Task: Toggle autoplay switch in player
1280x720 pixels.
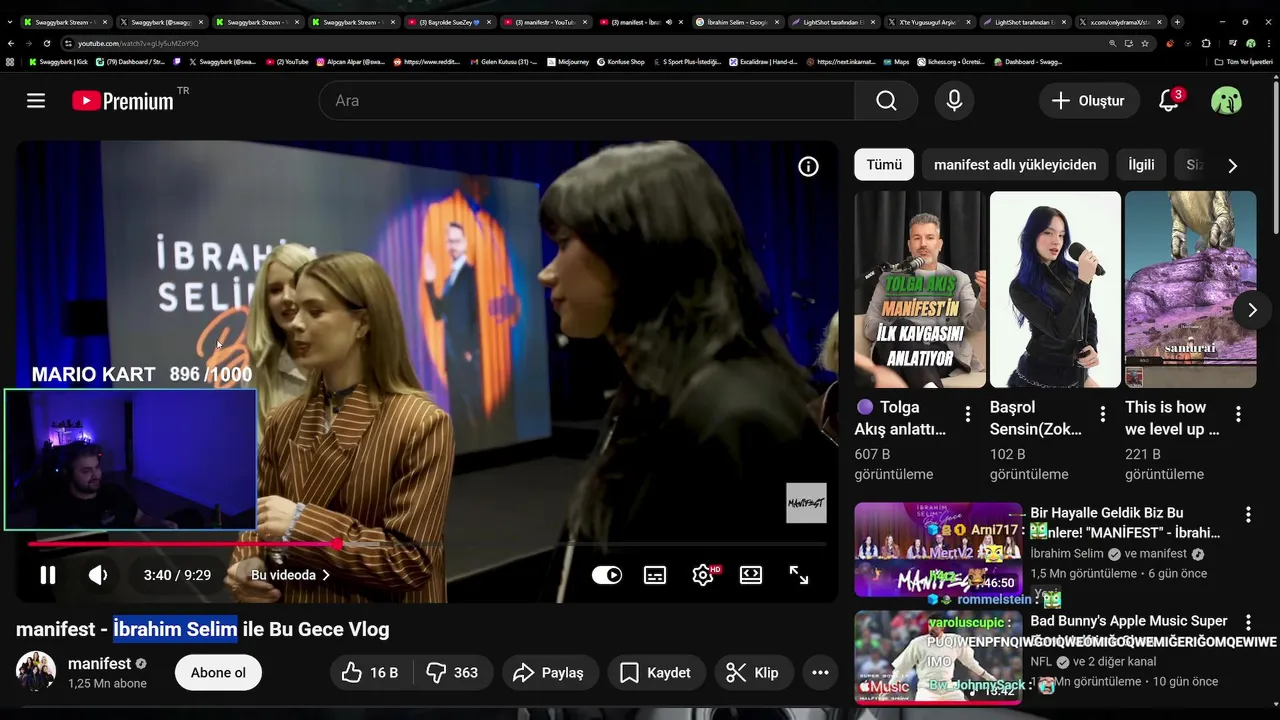Action: click(x=607, y=575)
